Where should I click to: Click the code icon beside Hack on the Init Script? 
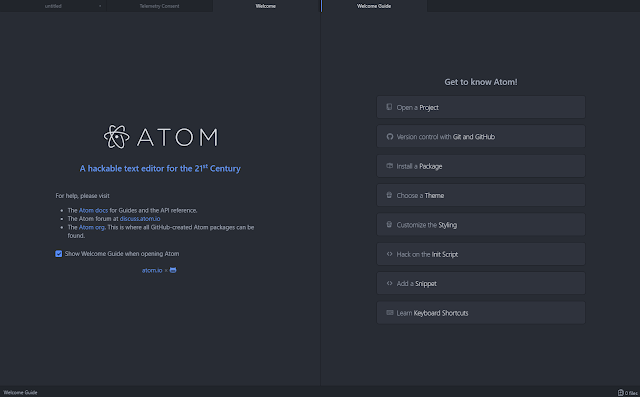(389, 254)
